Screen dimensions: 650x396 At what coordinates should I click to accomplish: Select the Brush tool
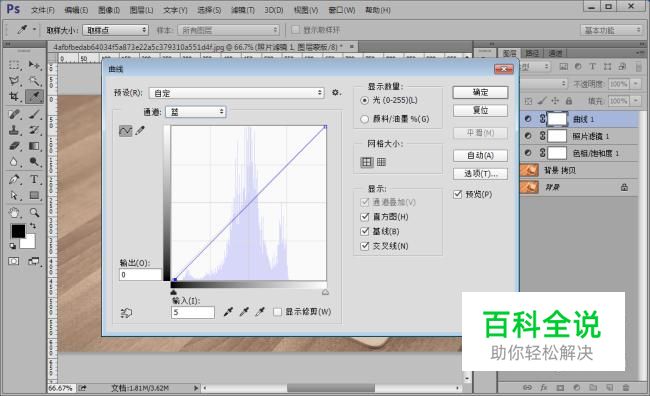[34, 114]
